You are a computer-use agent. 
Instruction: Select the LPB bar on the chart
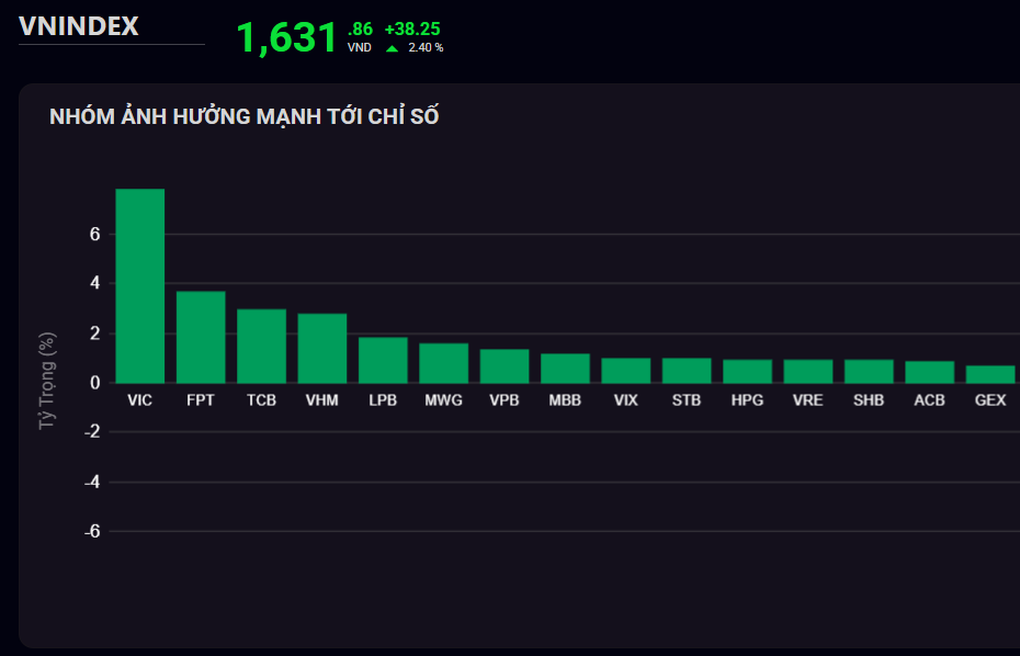pos(382,360)
